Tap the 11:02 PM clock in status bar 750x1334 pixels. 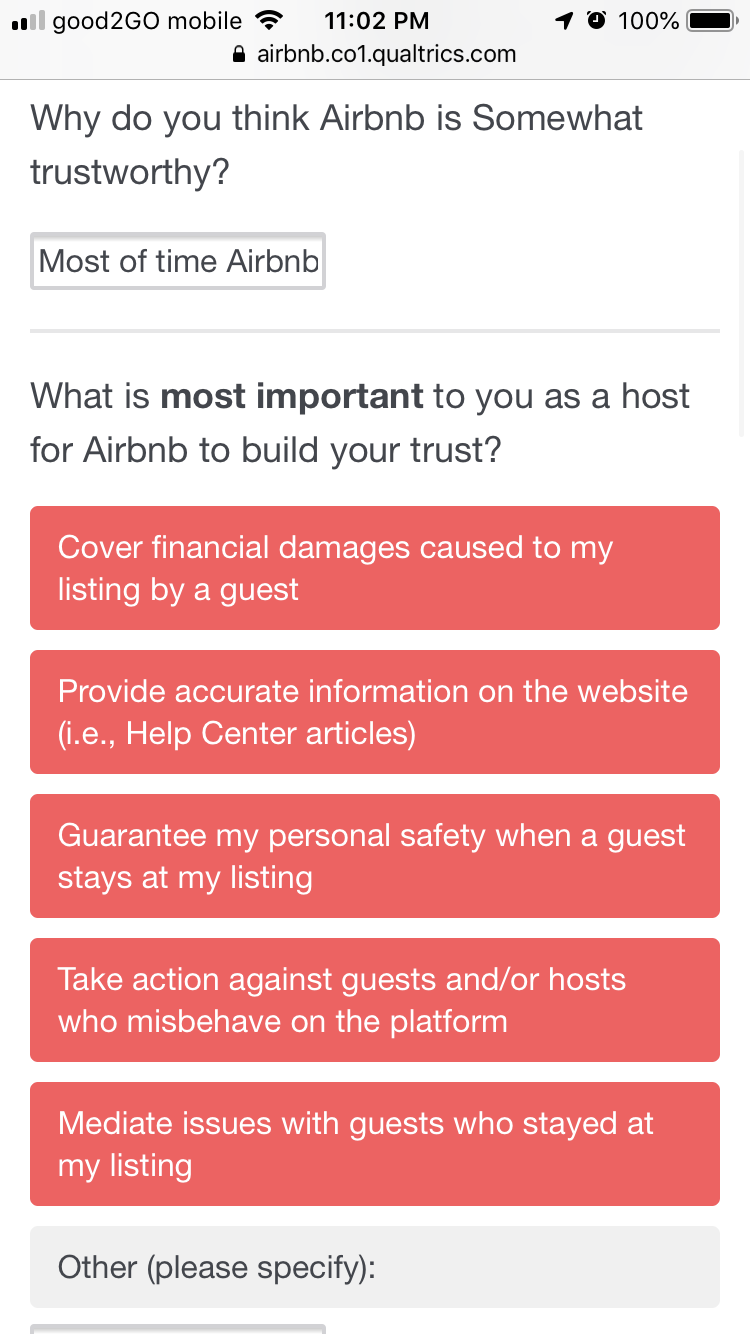point(377,21)
